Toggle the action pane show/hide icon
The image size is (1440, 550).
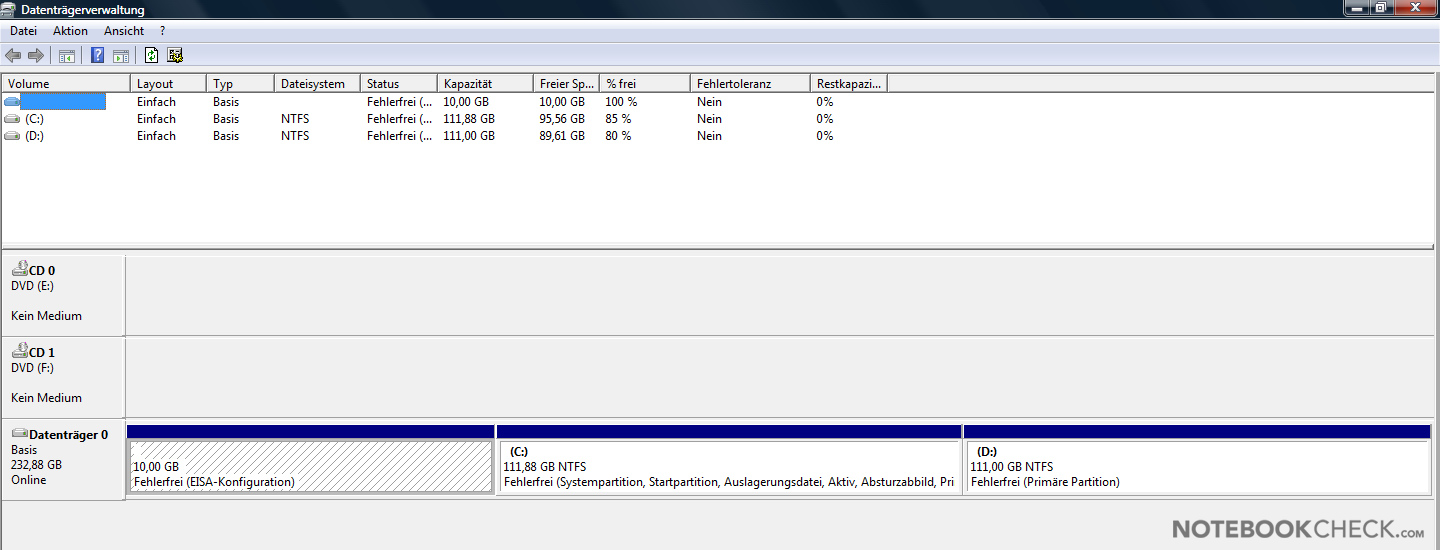(121, 56)
